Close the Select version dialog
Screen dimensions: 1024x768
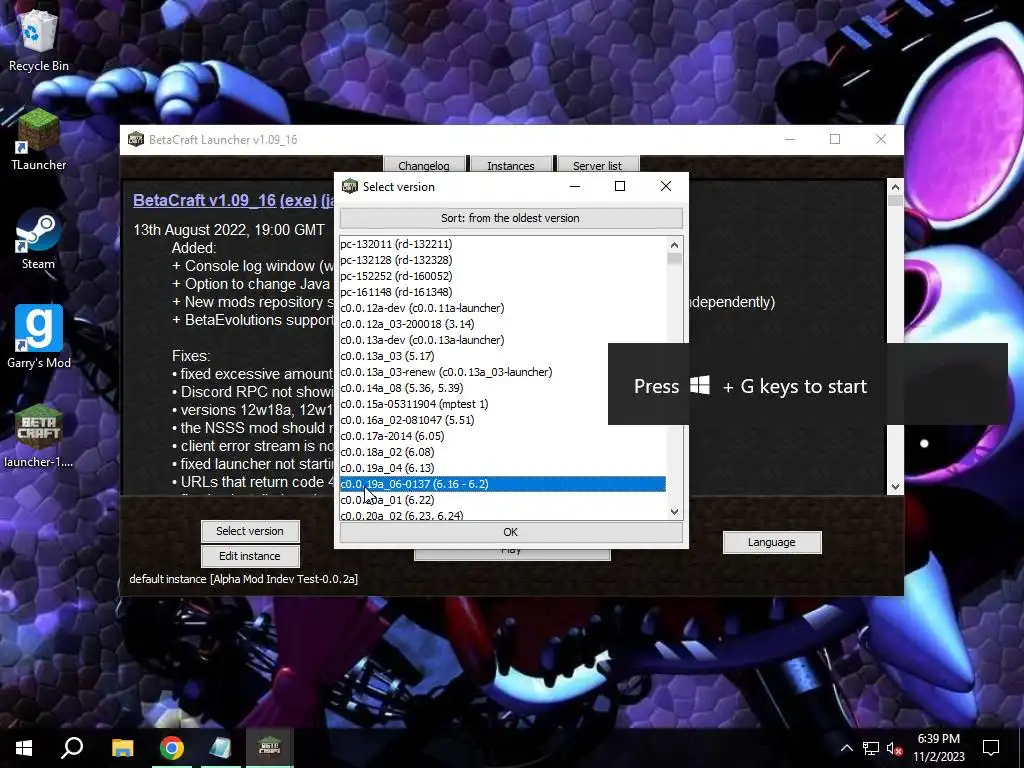[665, 186]
